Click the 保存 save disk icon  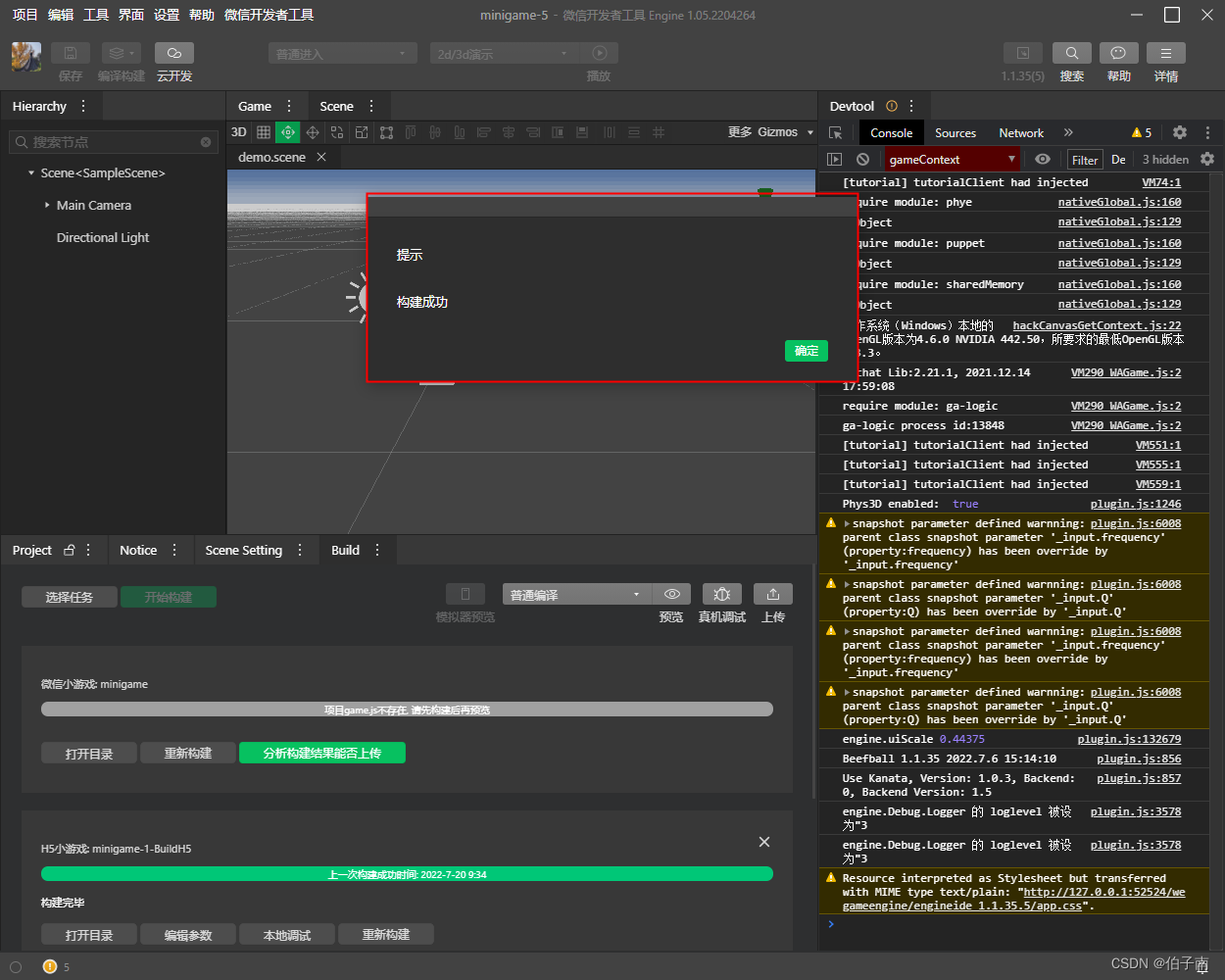(x=71, y=53)
